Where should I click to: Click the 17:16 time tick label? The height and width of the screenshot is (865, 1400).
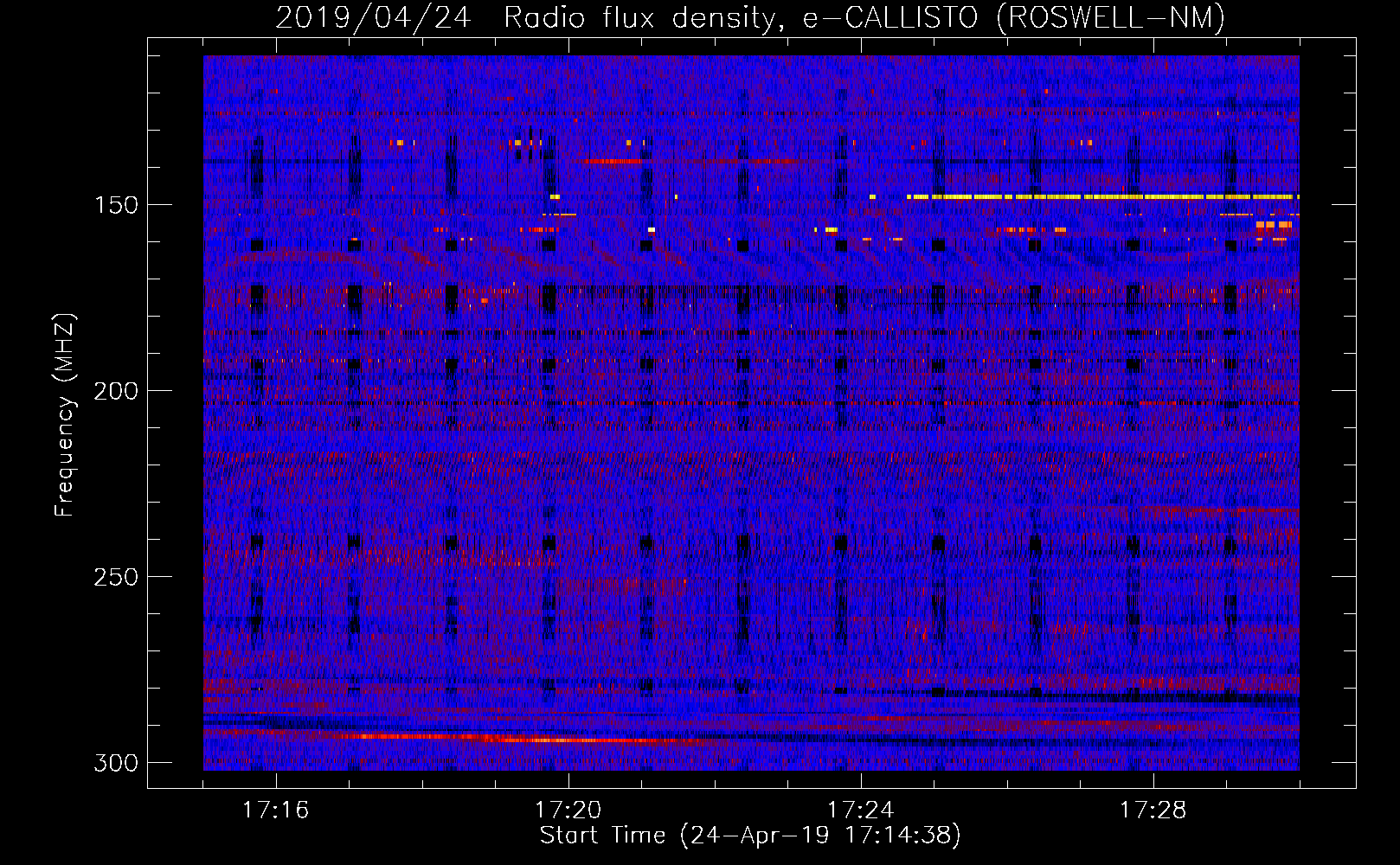275,810
